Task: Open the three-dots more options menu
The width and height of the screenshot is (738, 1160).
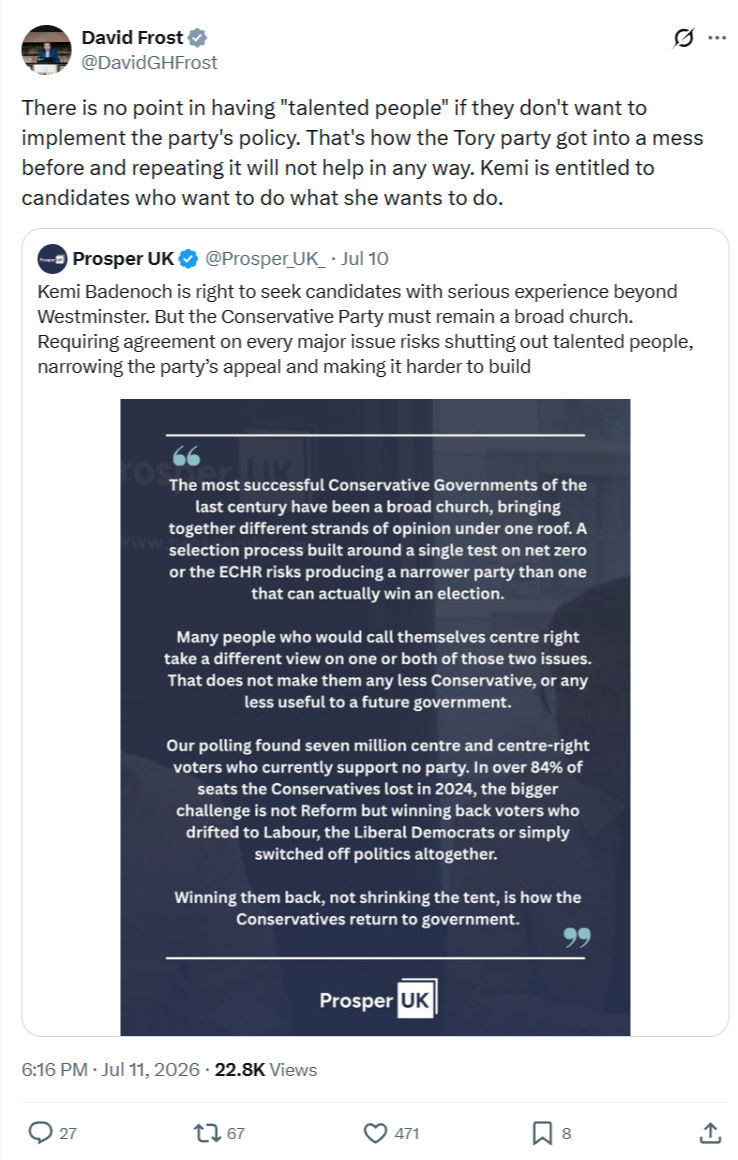Action: click(x=717, y=38)
